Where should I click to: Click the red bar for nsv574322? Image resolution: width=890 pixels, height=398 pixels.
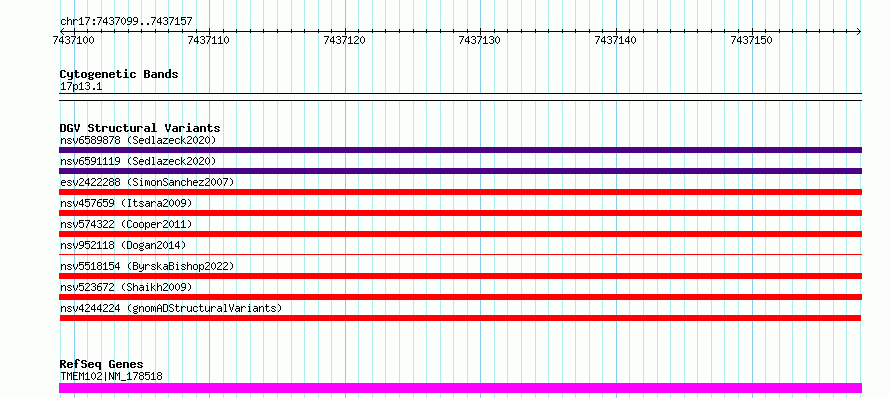[460, 234]
